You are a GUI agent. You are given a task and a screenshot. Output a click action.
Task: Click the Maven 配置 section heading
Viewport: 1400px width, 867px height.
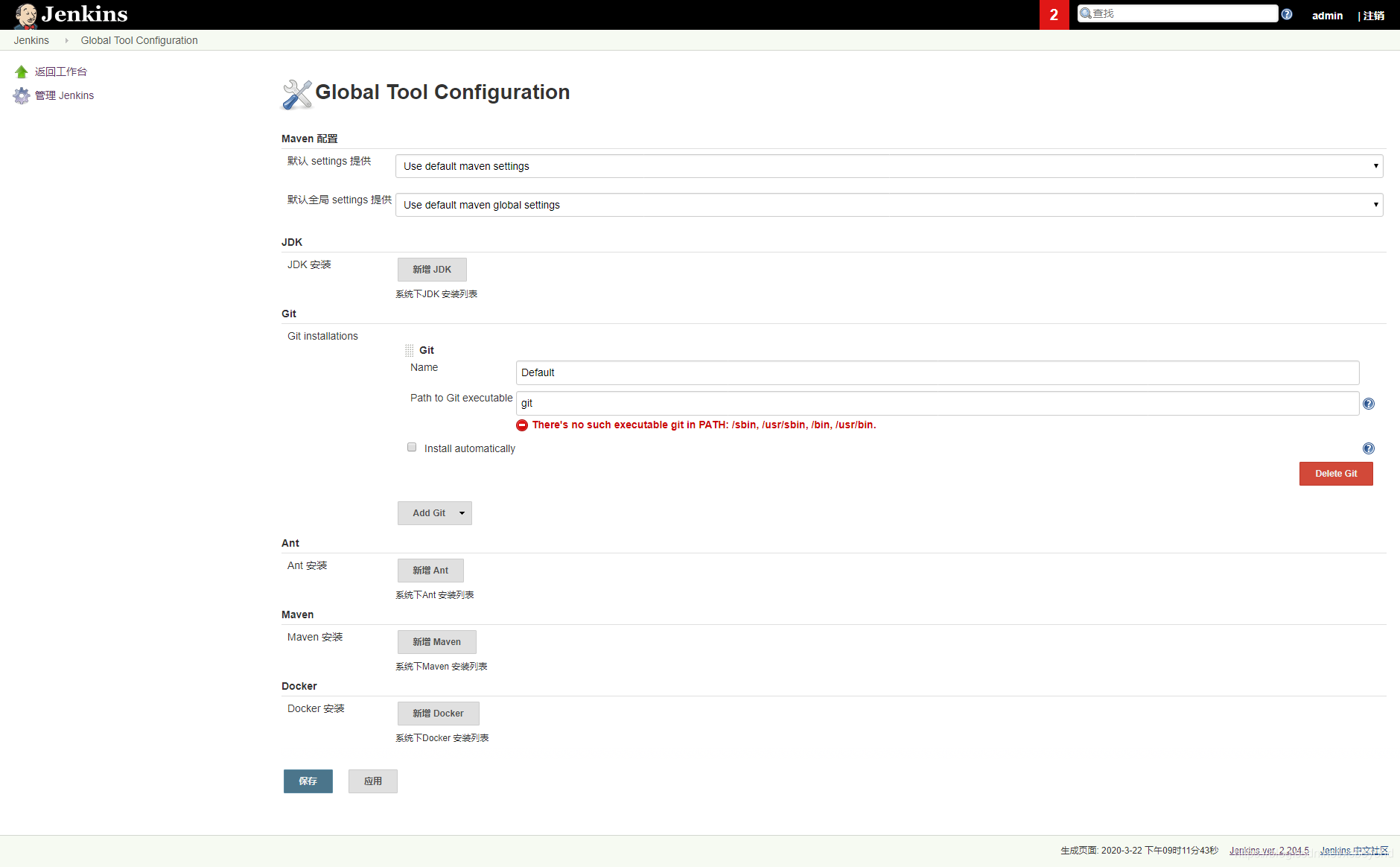(310, 139)
